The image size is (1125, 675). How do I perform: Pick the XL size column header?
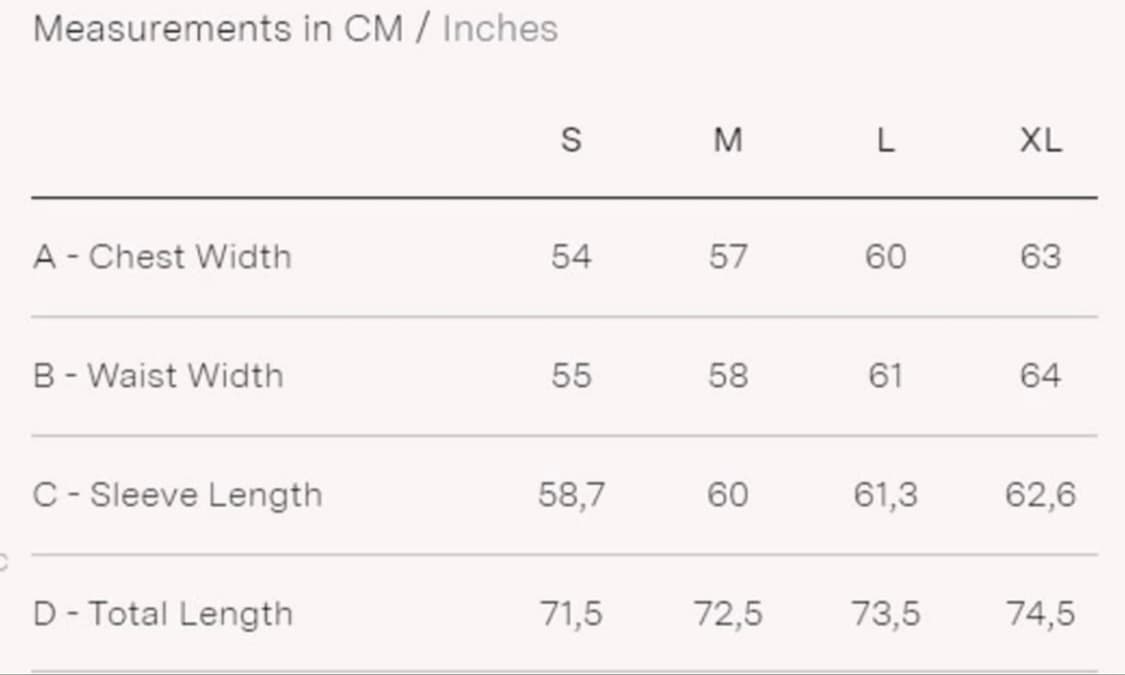click(1041, 141)
